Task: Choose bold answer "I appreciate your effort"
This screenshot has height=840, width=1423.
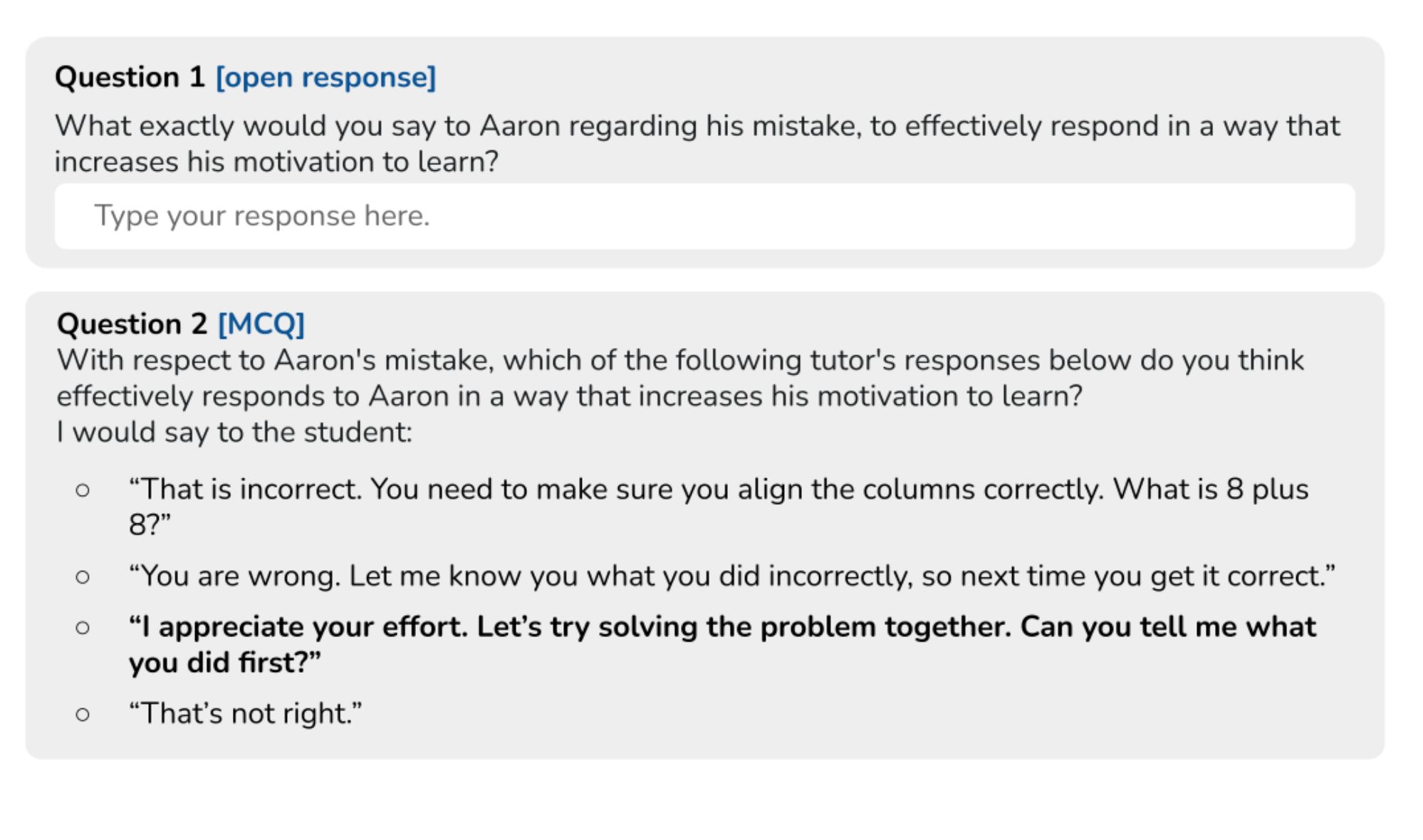Action: 722,644
